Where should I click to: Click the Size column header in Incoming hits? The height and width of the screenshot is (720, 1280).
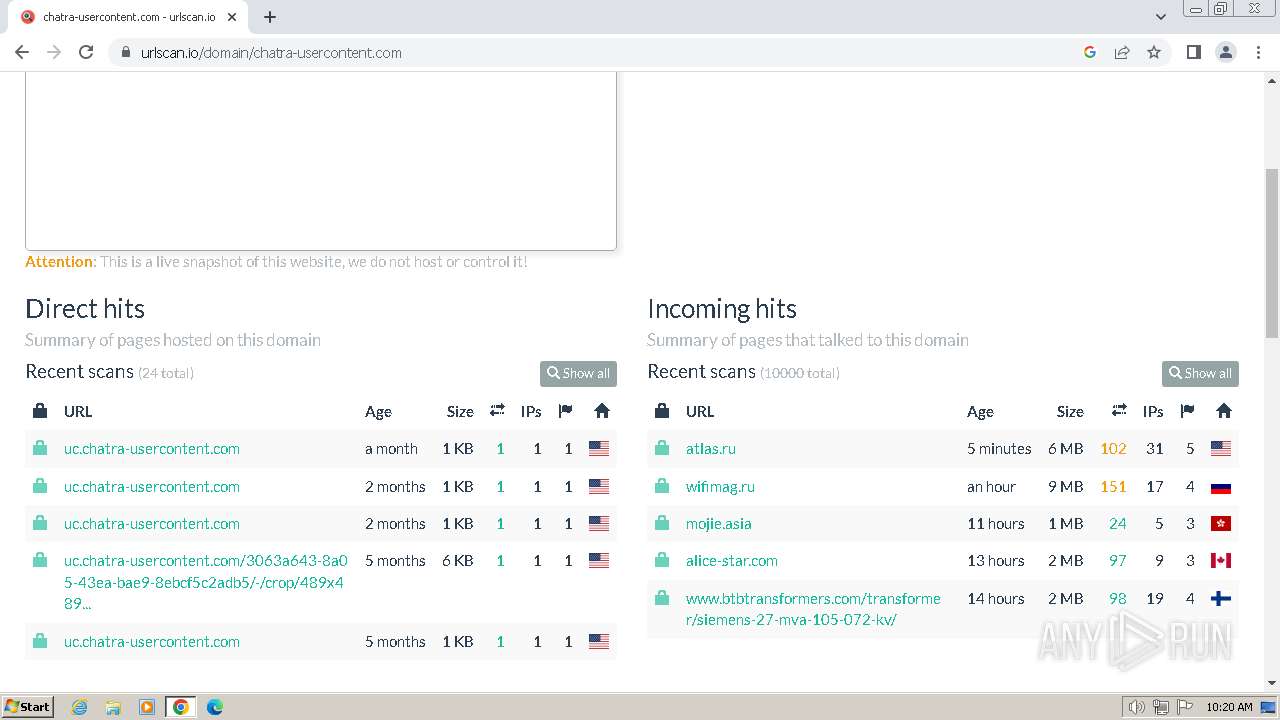point(1070,411)
